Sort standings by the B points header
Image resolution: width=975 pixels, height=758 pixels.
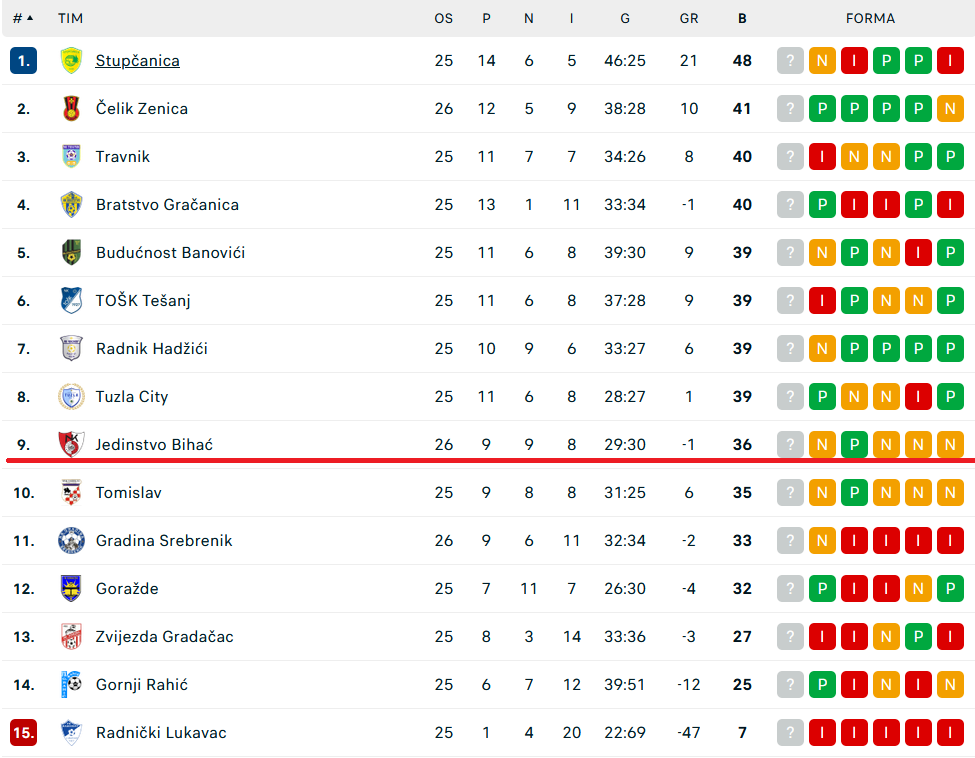[742, 18]
